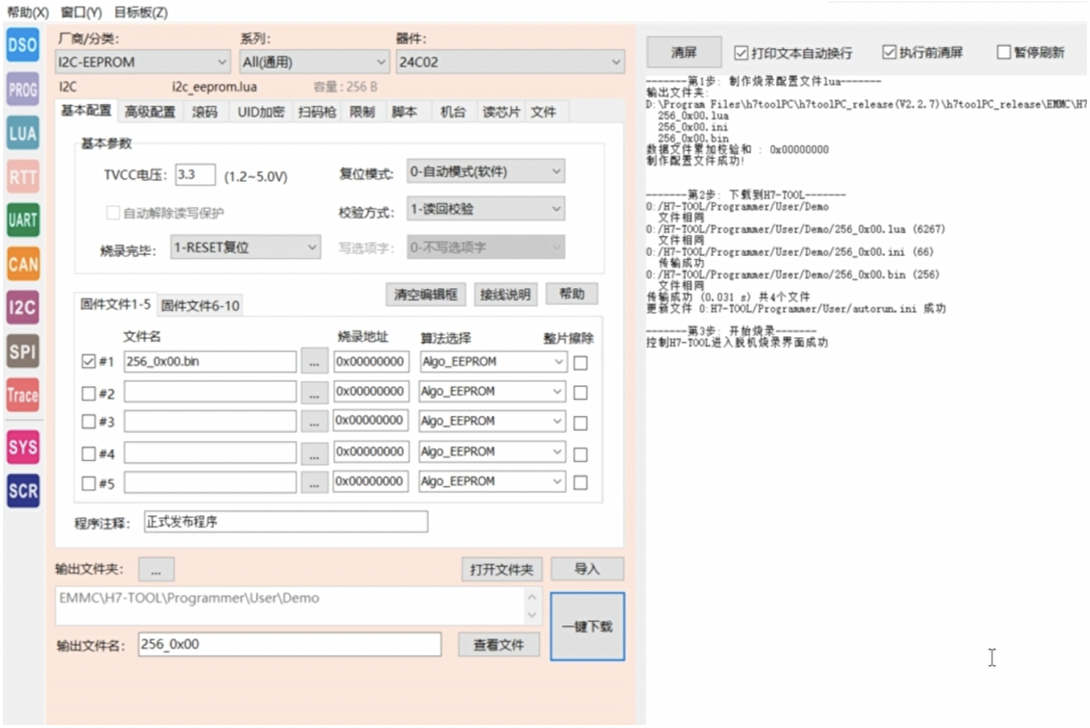
Task: Open the DSO oscilloscope panel
Action: point(22,46)
